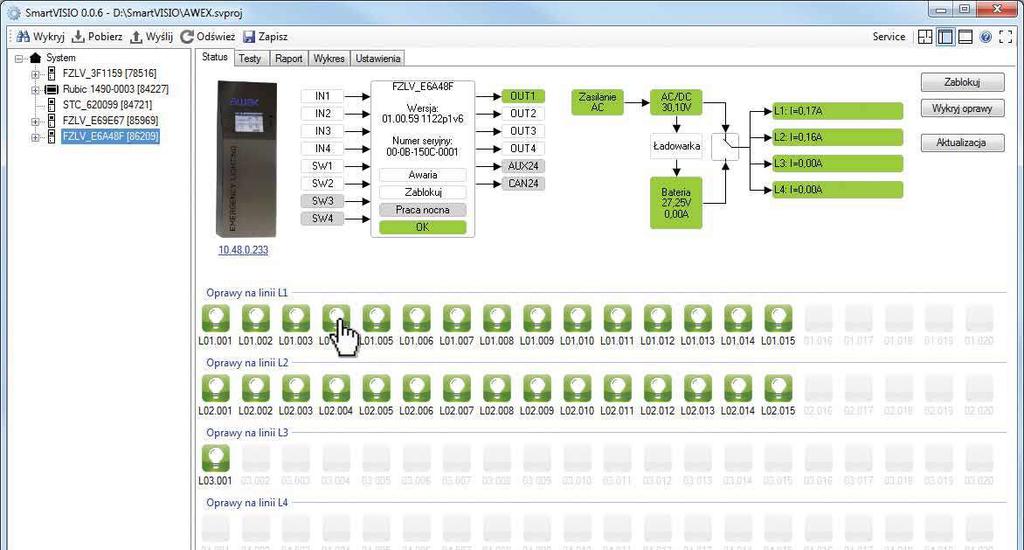This screenshot has height=550, width=1024.
Task: Click the green OK status box
Action: click(x=423, y=227)
